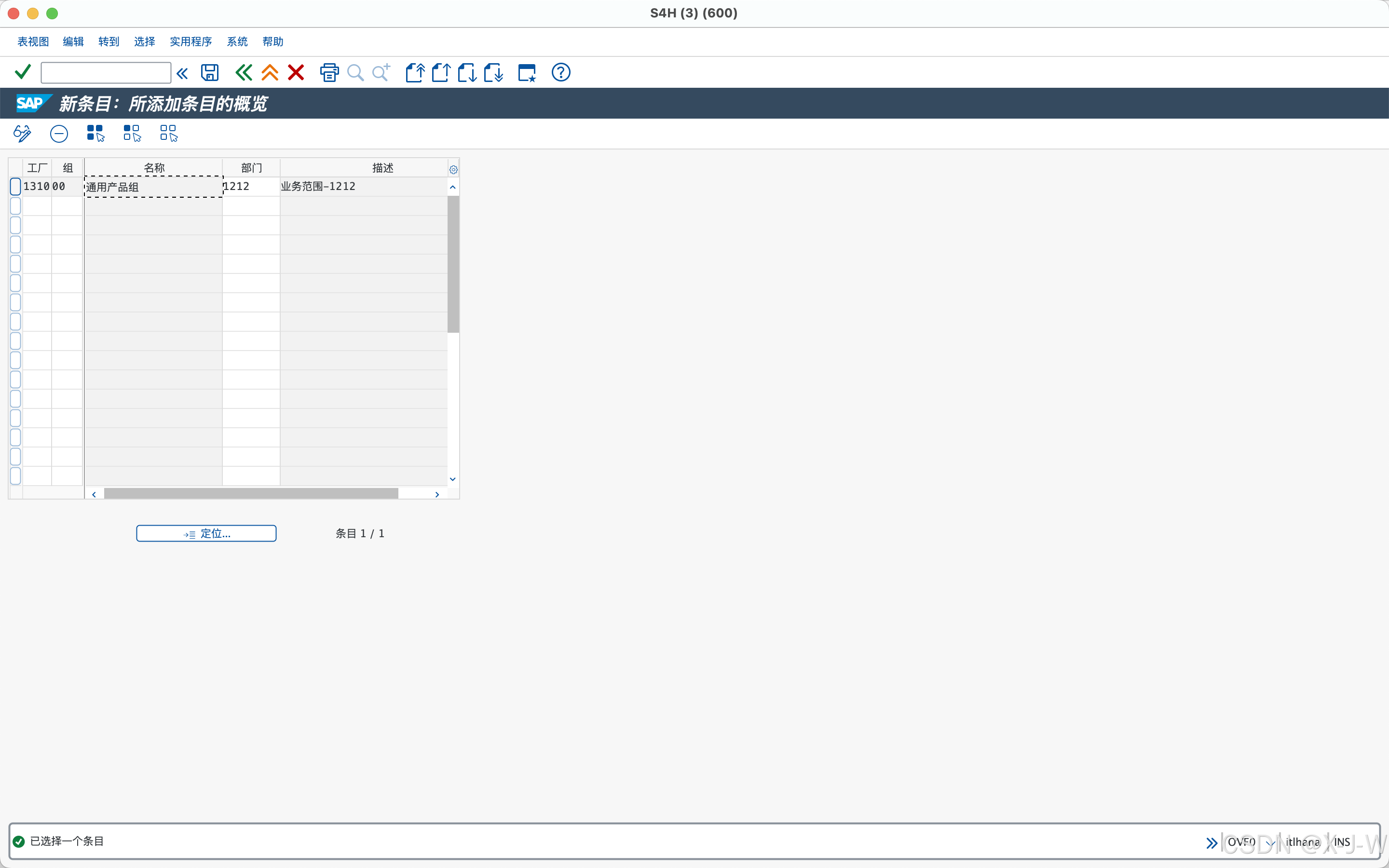
Task: Click the Print icon in the toolbar
Action: coord(329,73)
